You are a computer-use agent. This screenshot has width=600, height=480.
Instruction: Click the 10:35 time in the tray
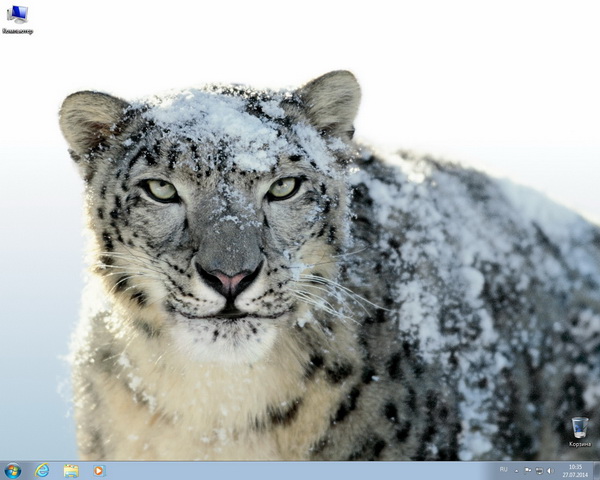tap(575, 466)
